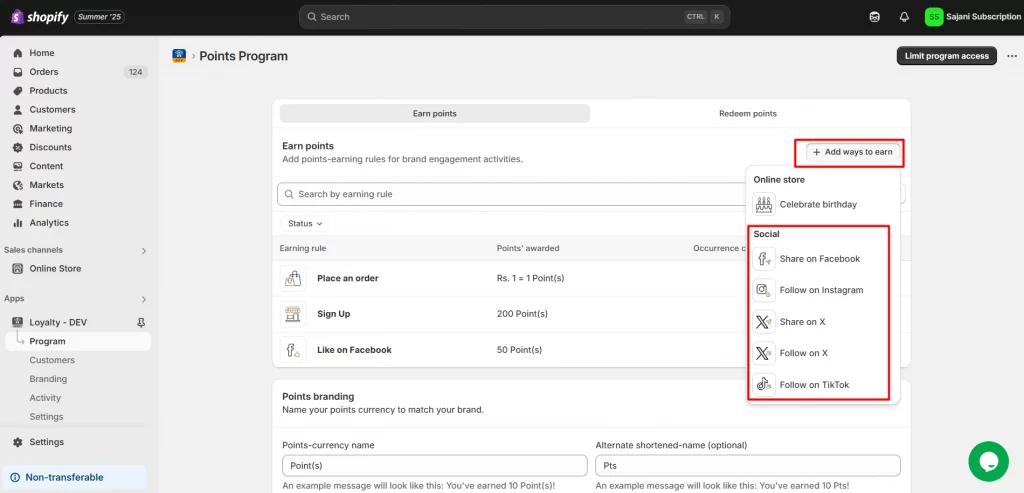This screenshot has width=1024, height=493.
Task: Open the Activity subpage
Action: point(45,398)
